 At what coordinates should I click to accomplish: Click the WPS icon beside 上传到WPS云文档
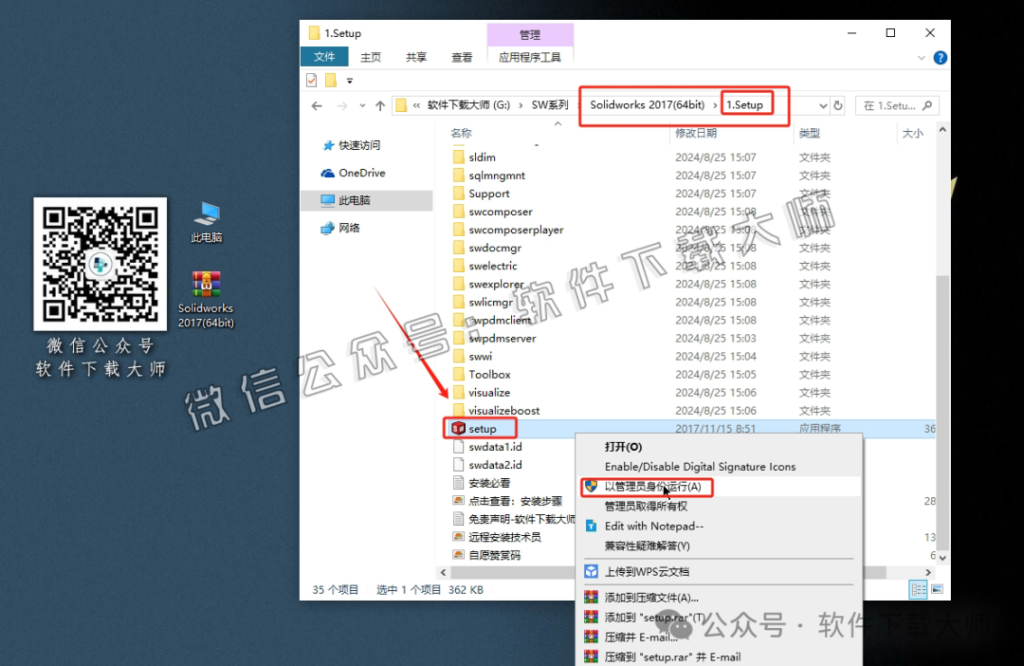(x=591, y=571)
